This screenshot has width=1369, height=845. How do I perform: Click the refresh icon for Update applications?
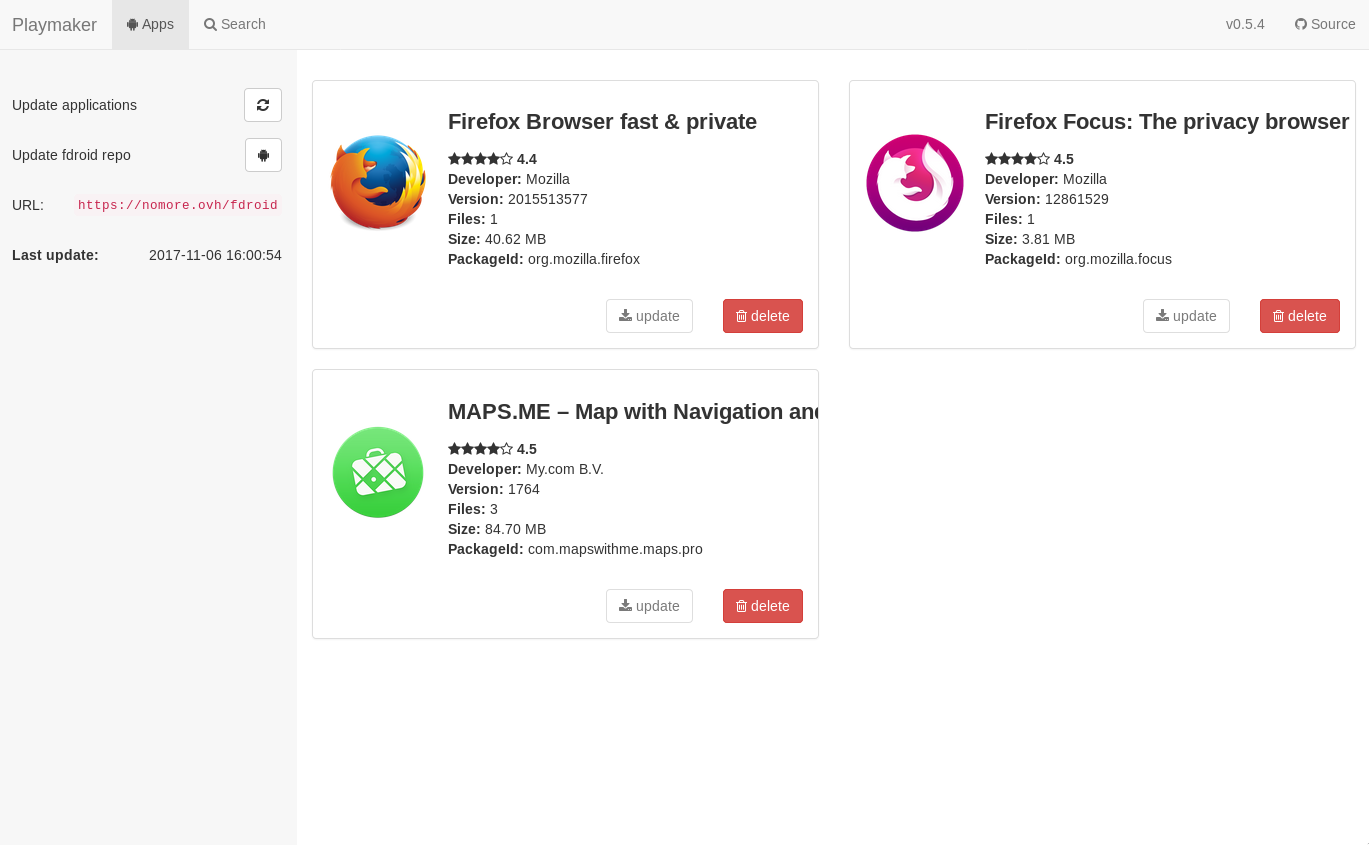point(263,105)
